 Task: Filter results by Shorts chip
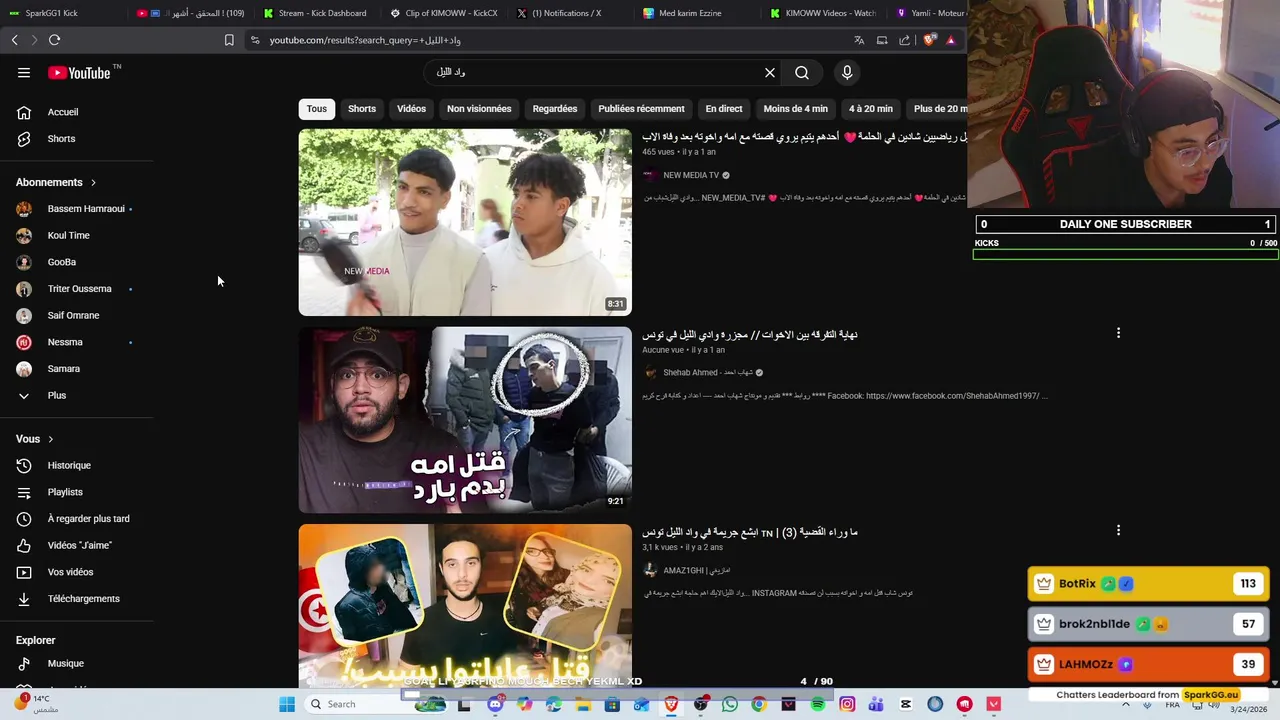tap(362, 109)
